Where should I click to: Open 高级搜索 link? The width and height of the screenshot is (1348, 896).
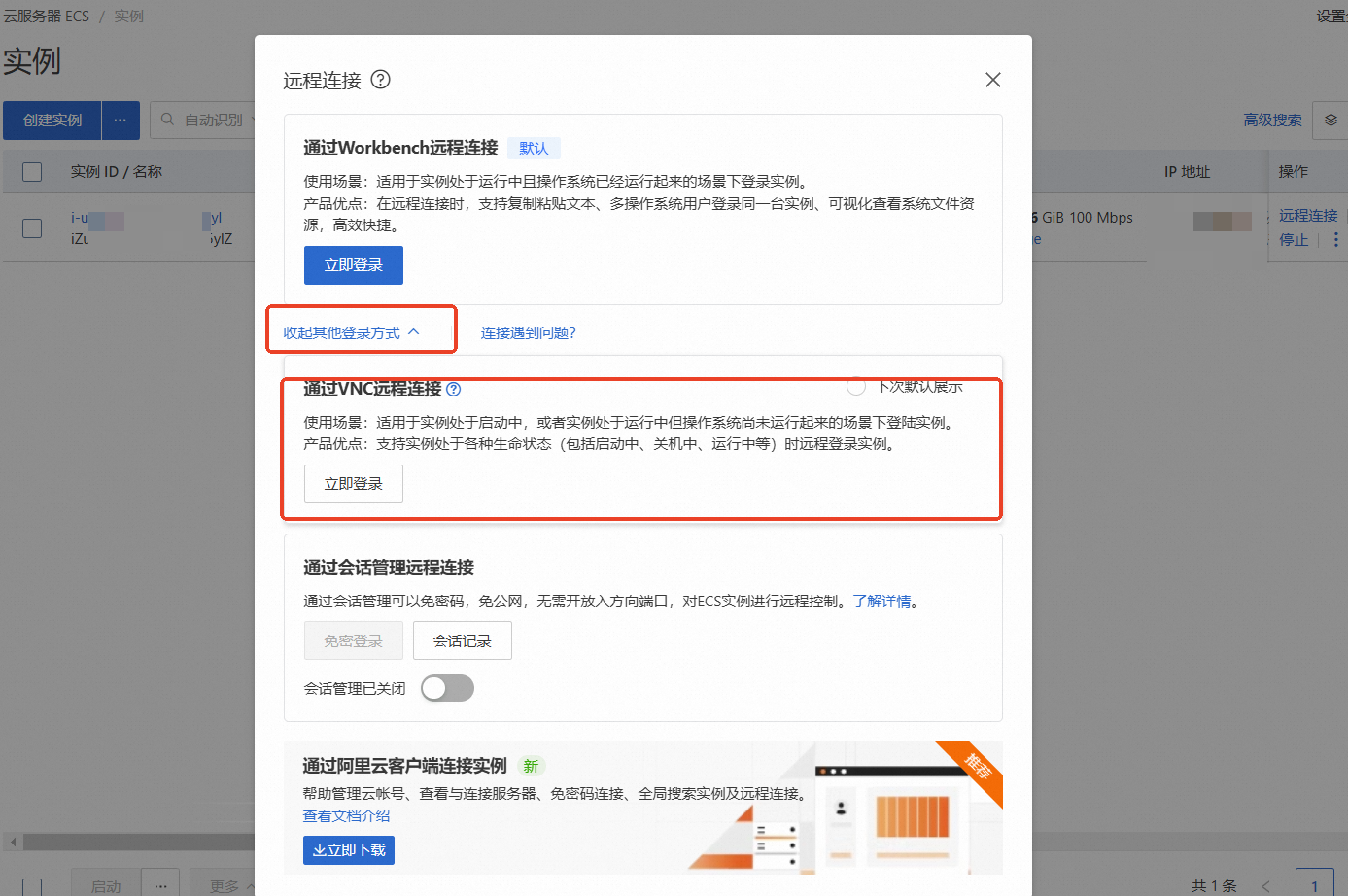(x=1272, y=120)
